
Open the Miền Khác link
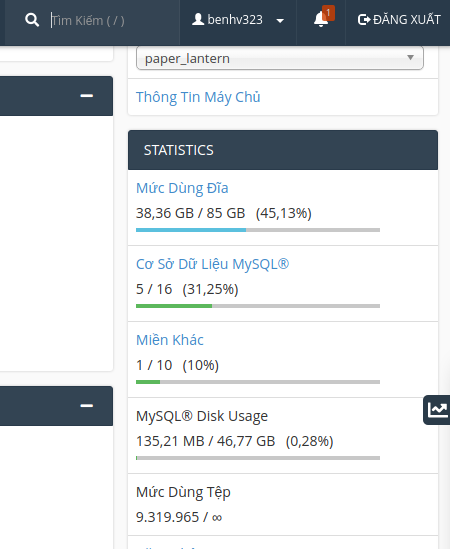point(169,340)
